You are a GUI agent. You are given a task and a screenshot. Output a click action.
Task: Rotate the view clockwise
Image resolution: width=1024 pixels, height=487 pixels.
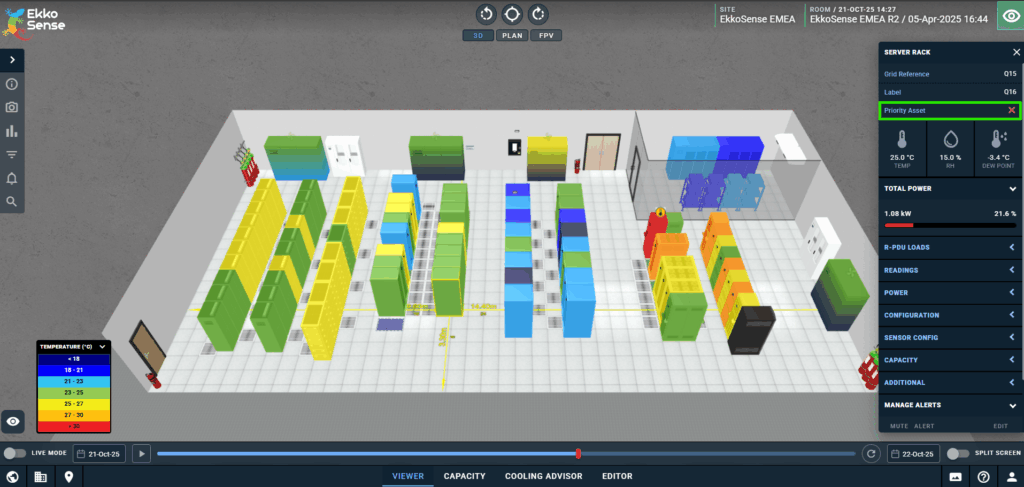pyautogui.click(x=537, y=14)
